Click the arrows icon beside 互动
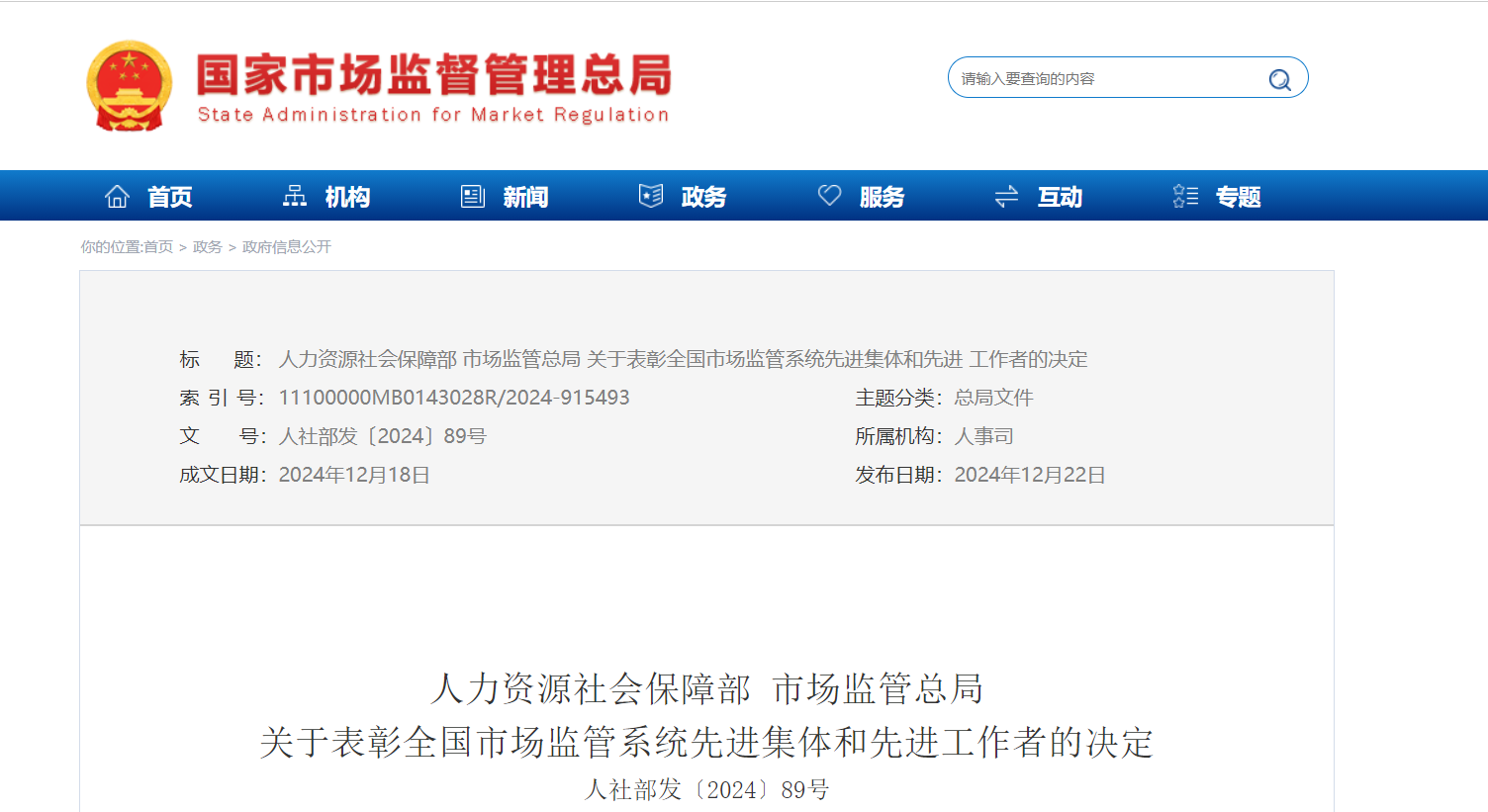Viewport: 1488px width, 812px height. [1006, 197]
